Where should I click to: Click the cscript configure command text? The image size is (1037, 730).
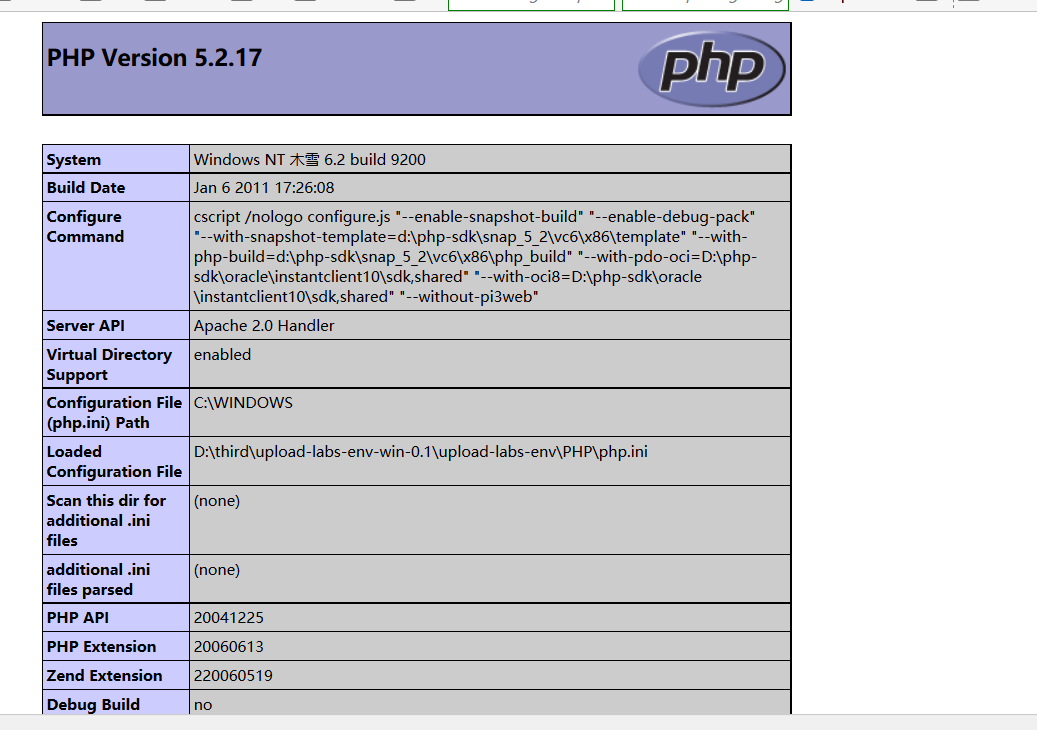coord(476,257)
